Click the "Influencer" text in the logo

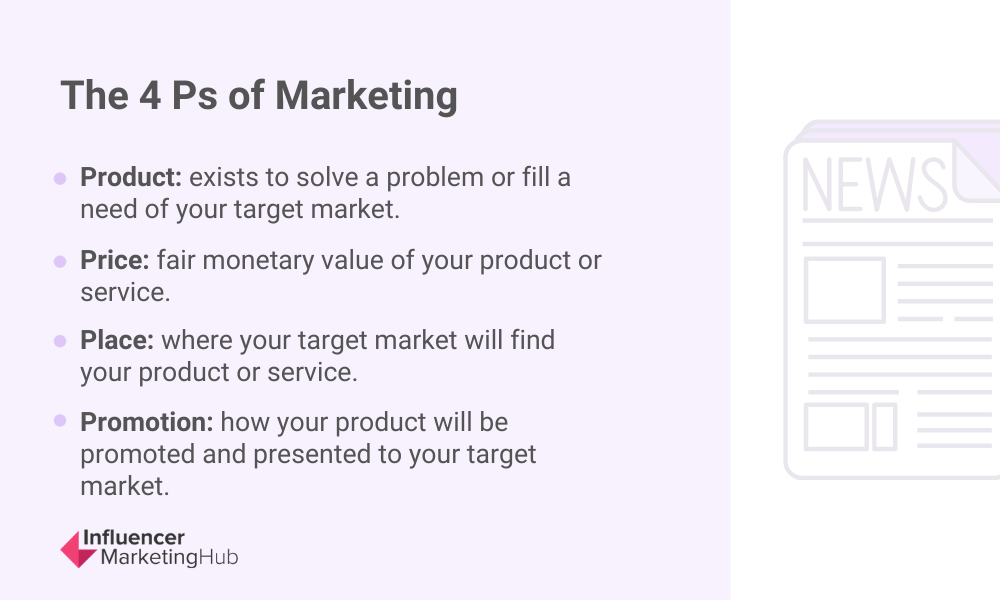(134, 538)
